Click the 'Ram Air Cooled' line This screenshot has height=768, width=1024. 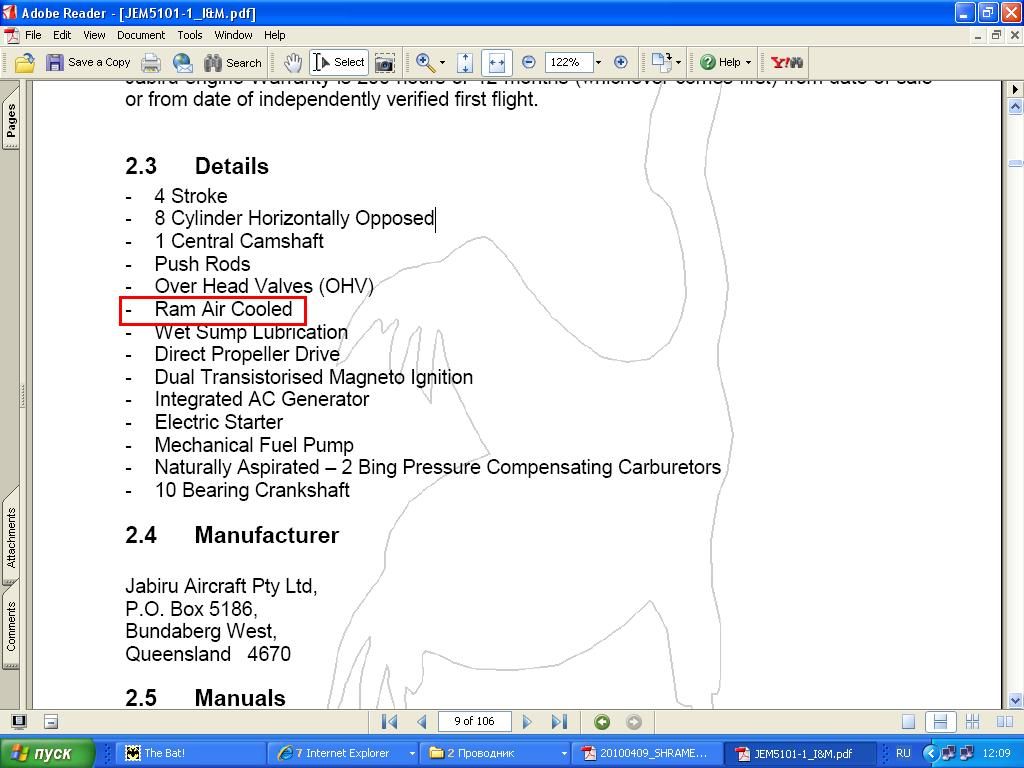coord(223,309)
